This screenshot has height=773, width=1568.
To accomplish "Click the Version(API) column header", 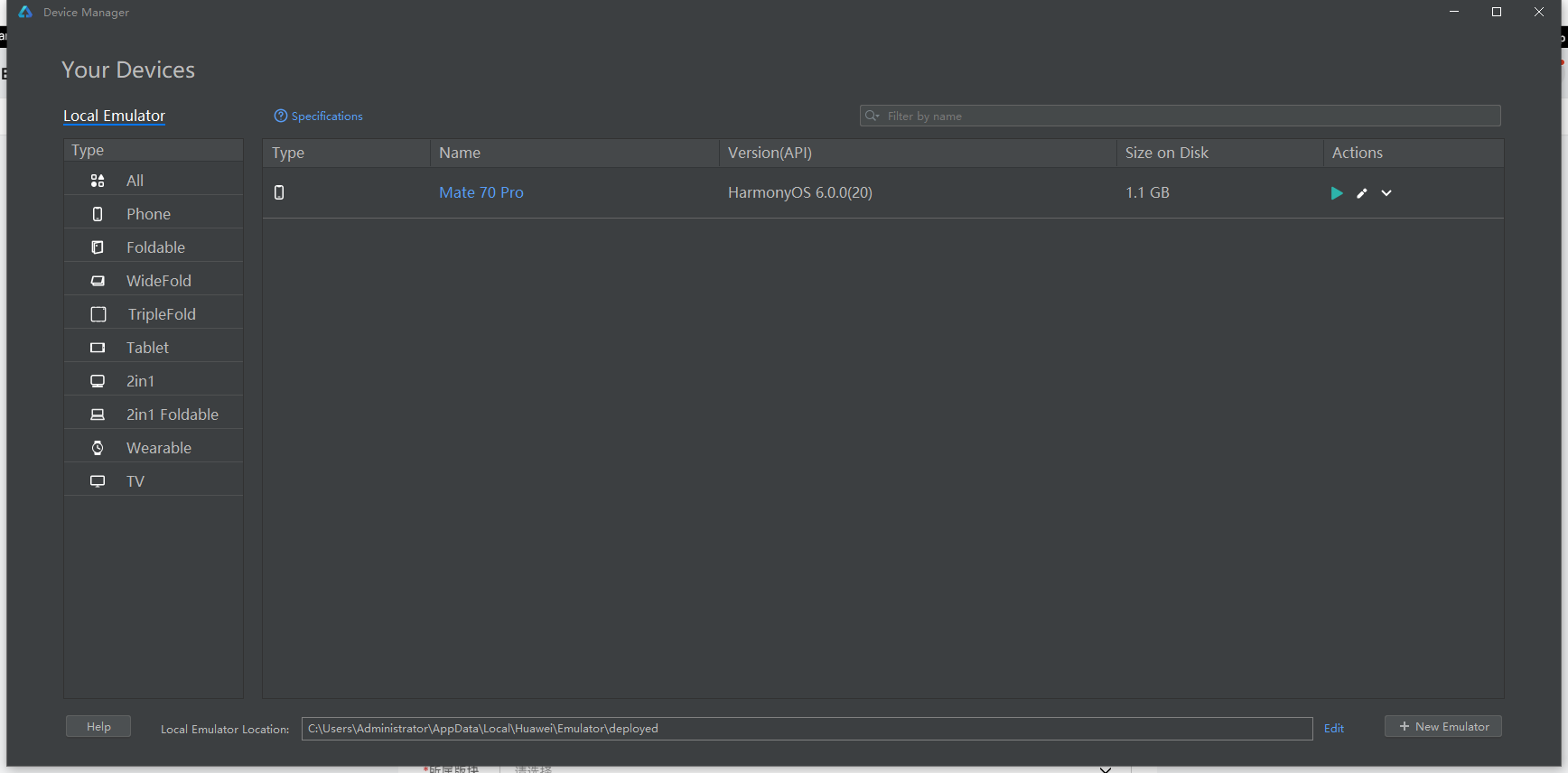I will [x=918, y=153].
